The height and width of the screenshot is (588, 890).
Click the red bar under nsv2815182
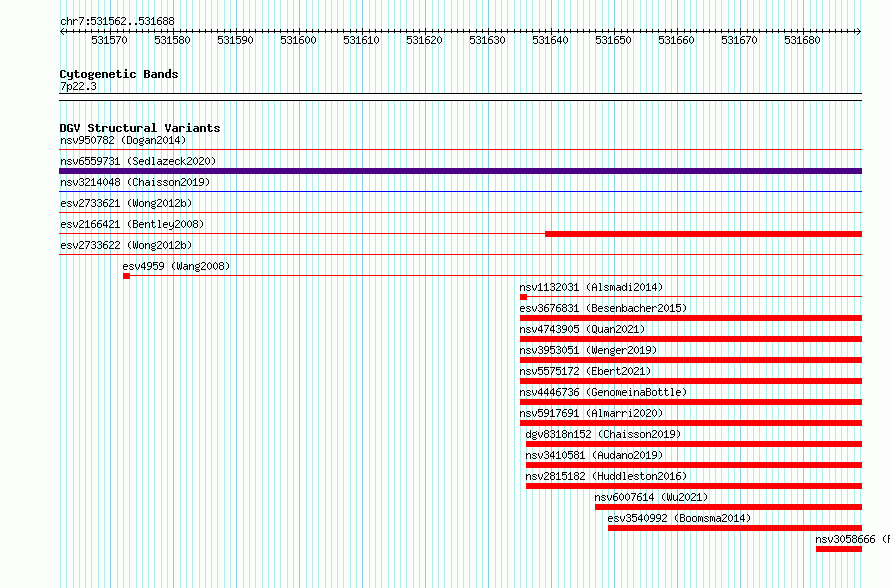tap(694, 486)
